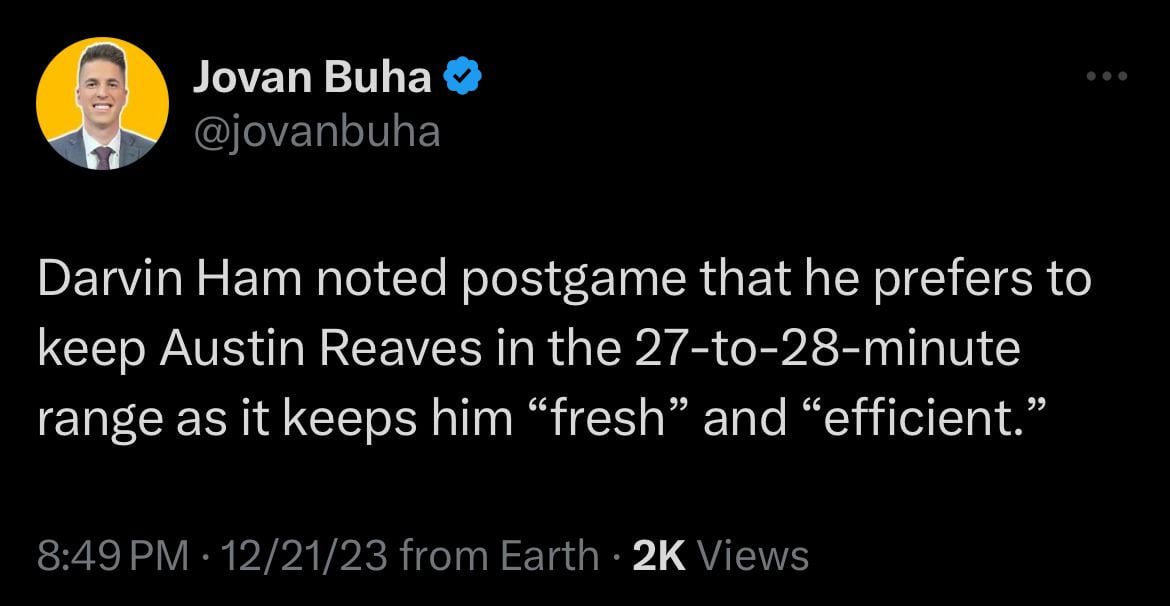The image size is (1170, 606).
Task: Click the 2K view count number
Action: (659, 555)
